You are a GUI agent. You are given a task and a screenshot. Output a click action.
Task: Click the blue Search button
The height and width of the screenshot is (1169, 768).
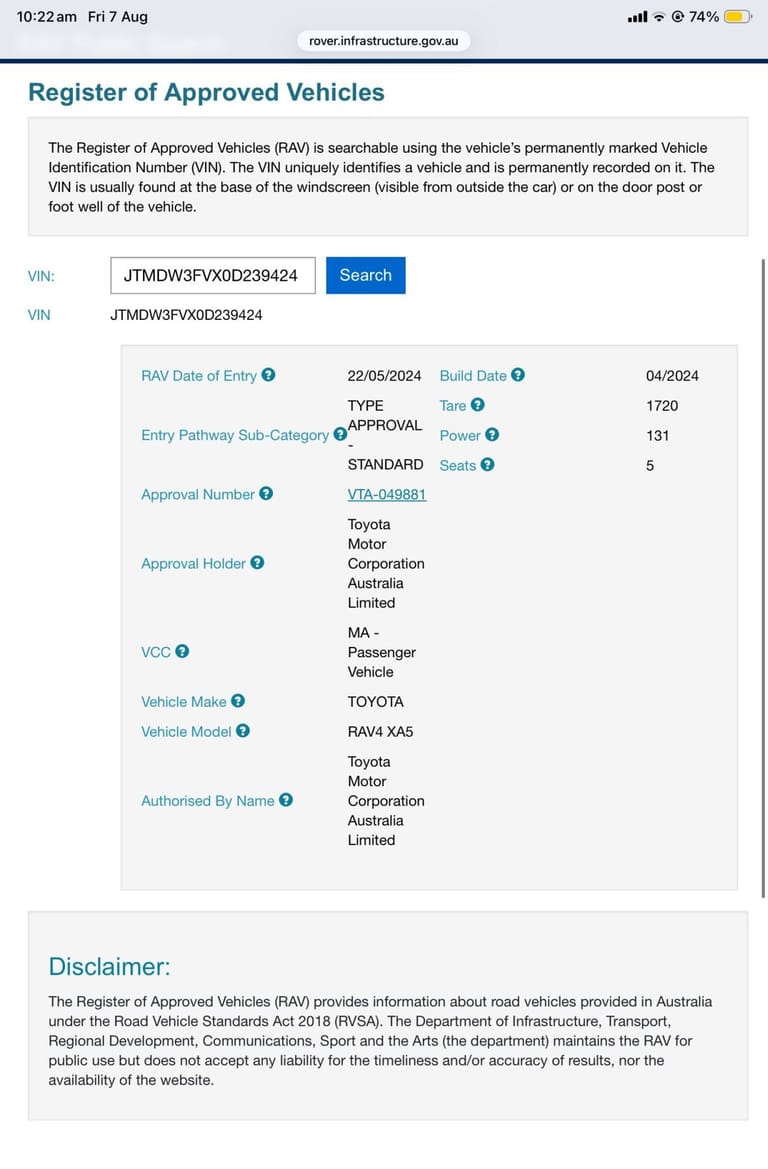pyautogui.click(x=365, y=275)
